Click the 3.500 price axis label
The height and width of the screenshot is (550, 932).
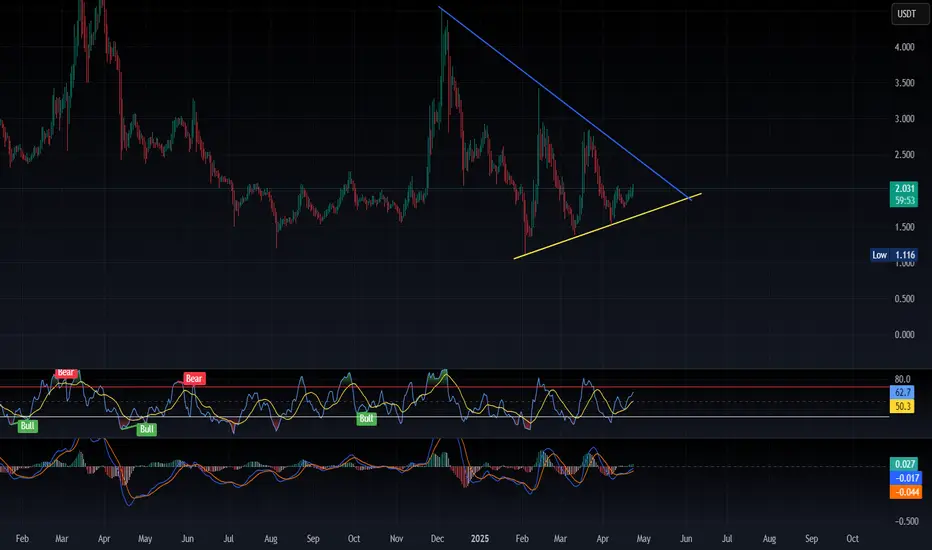click(x=904, y=83)
